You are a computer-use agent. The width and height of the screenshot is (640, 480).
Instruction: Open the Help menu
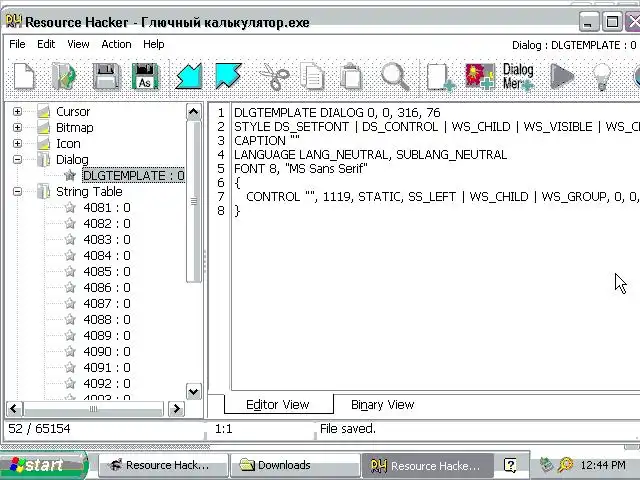(153, 44)
